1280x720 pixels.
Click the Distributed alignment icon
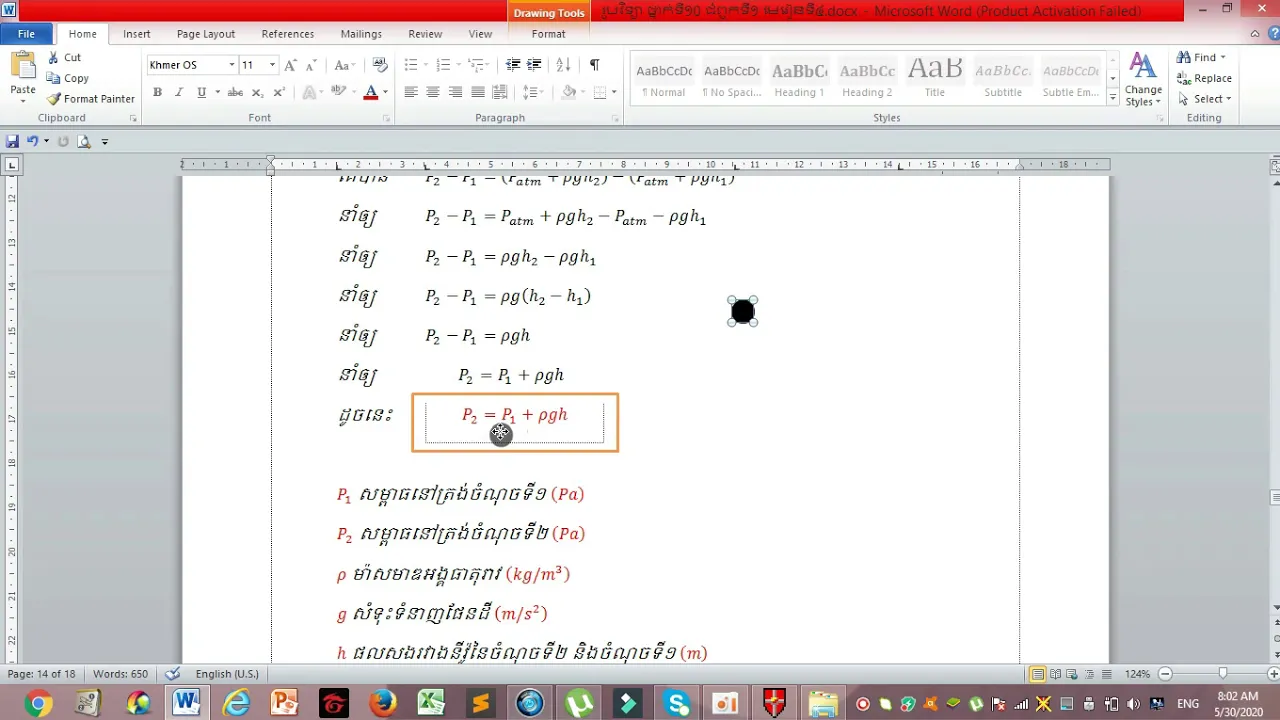coord(500,92)
